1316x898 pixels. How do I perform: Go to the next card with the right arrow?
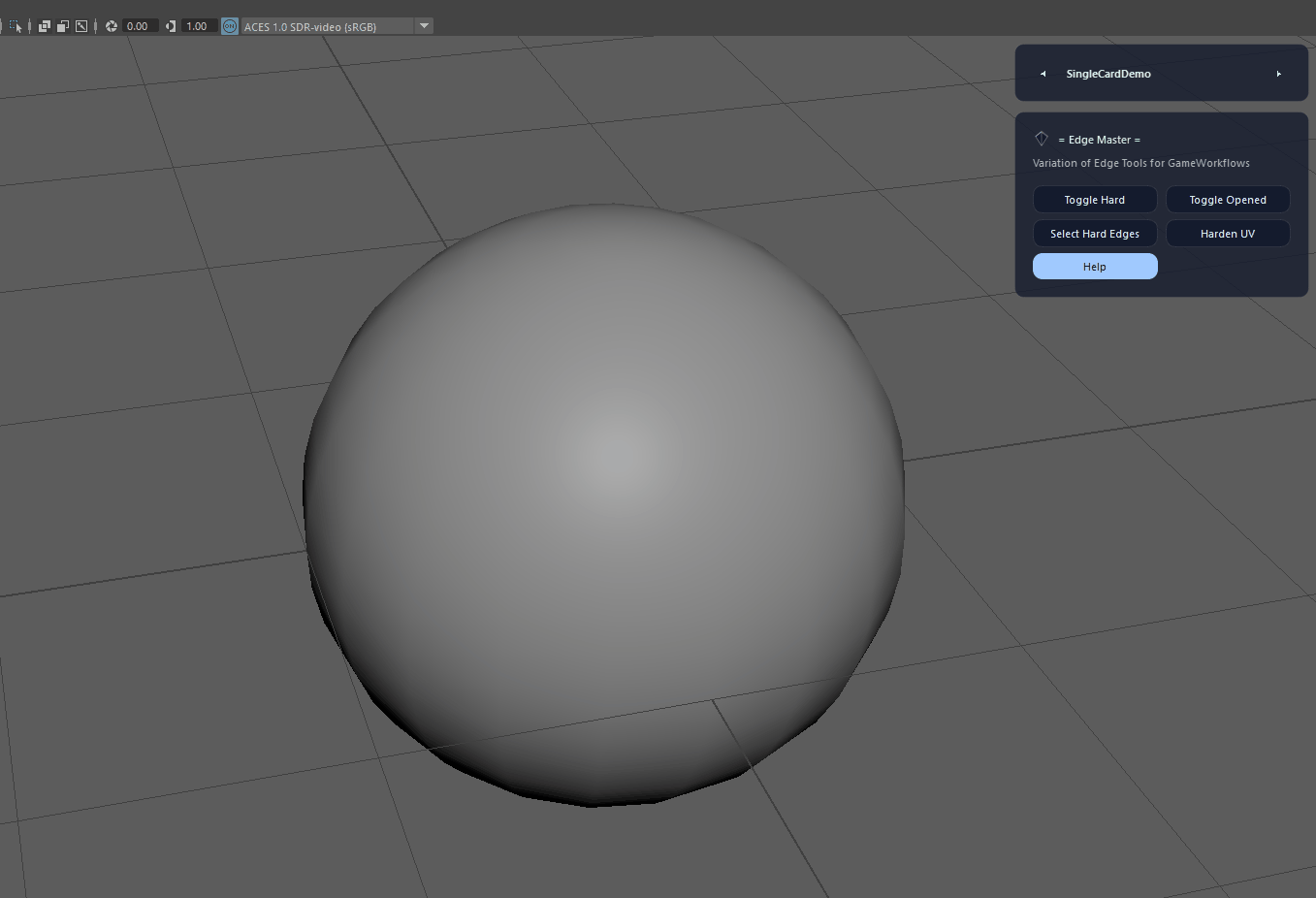coord(1279,74)
